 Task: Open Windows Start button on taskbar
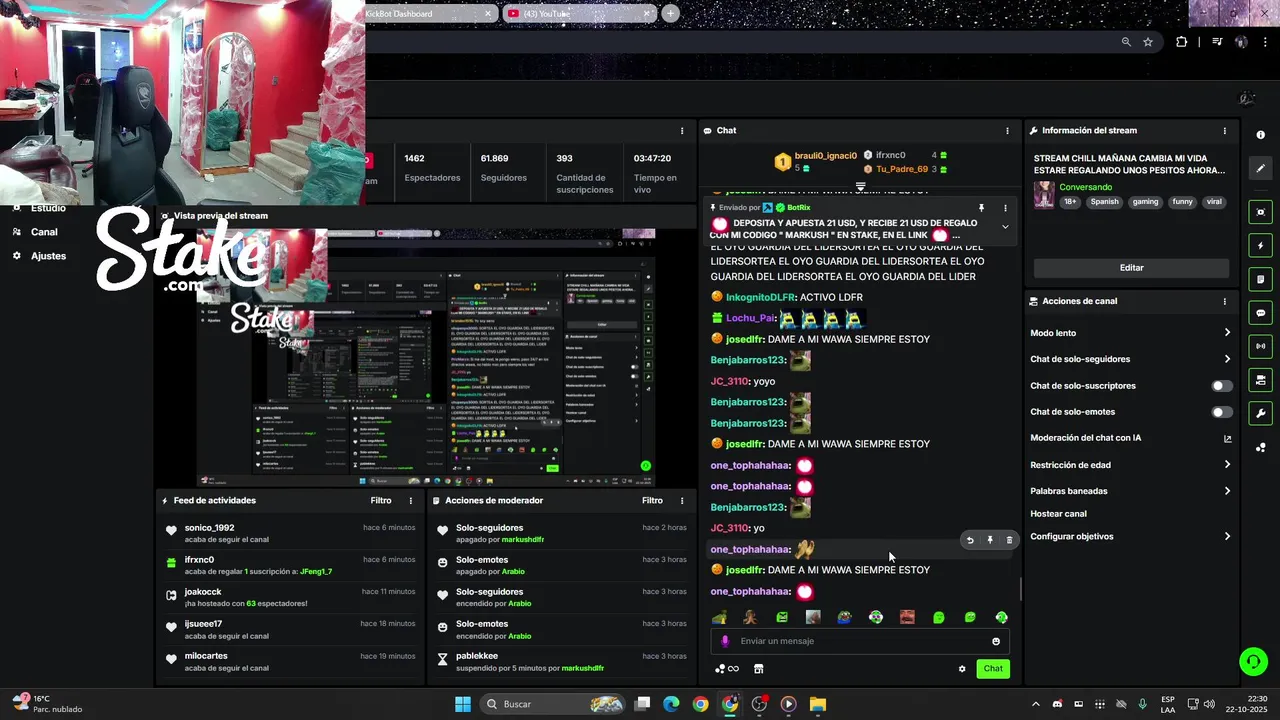pos(463,704)
